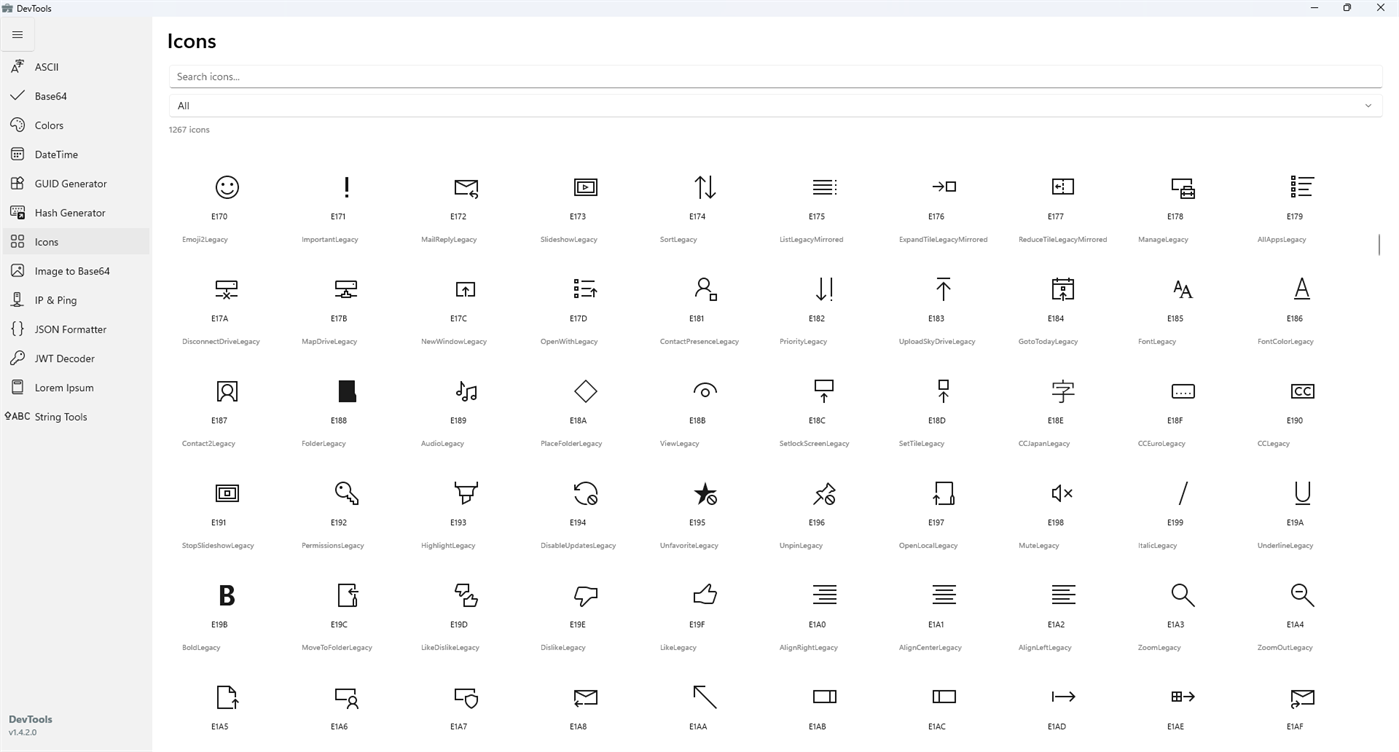1399x752 pixels.
Task: Select the FontColorLegacy icon E186
Action: [1302, 289]
